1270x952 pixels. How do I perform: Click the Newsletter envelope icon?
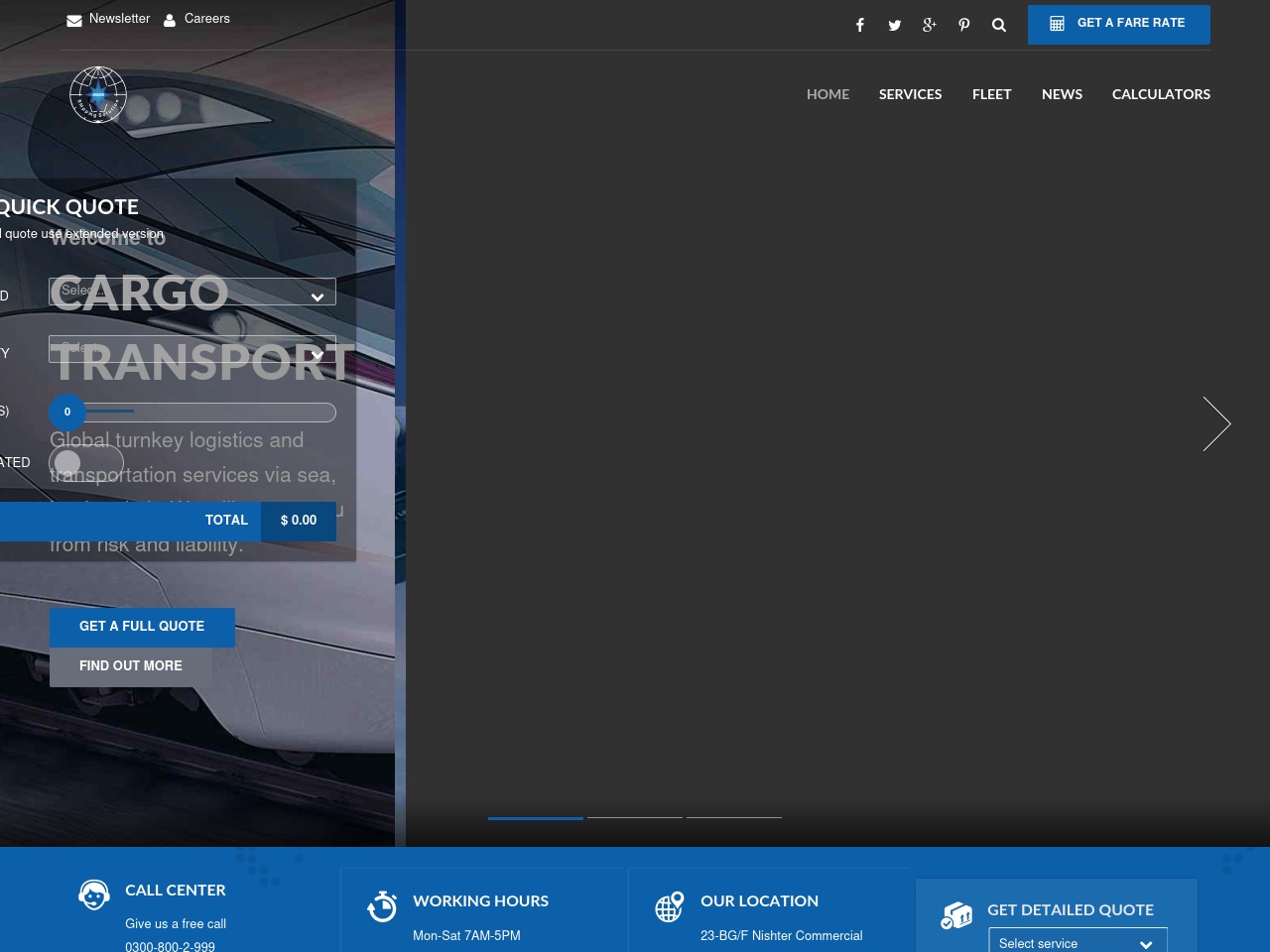pos(74,20)
